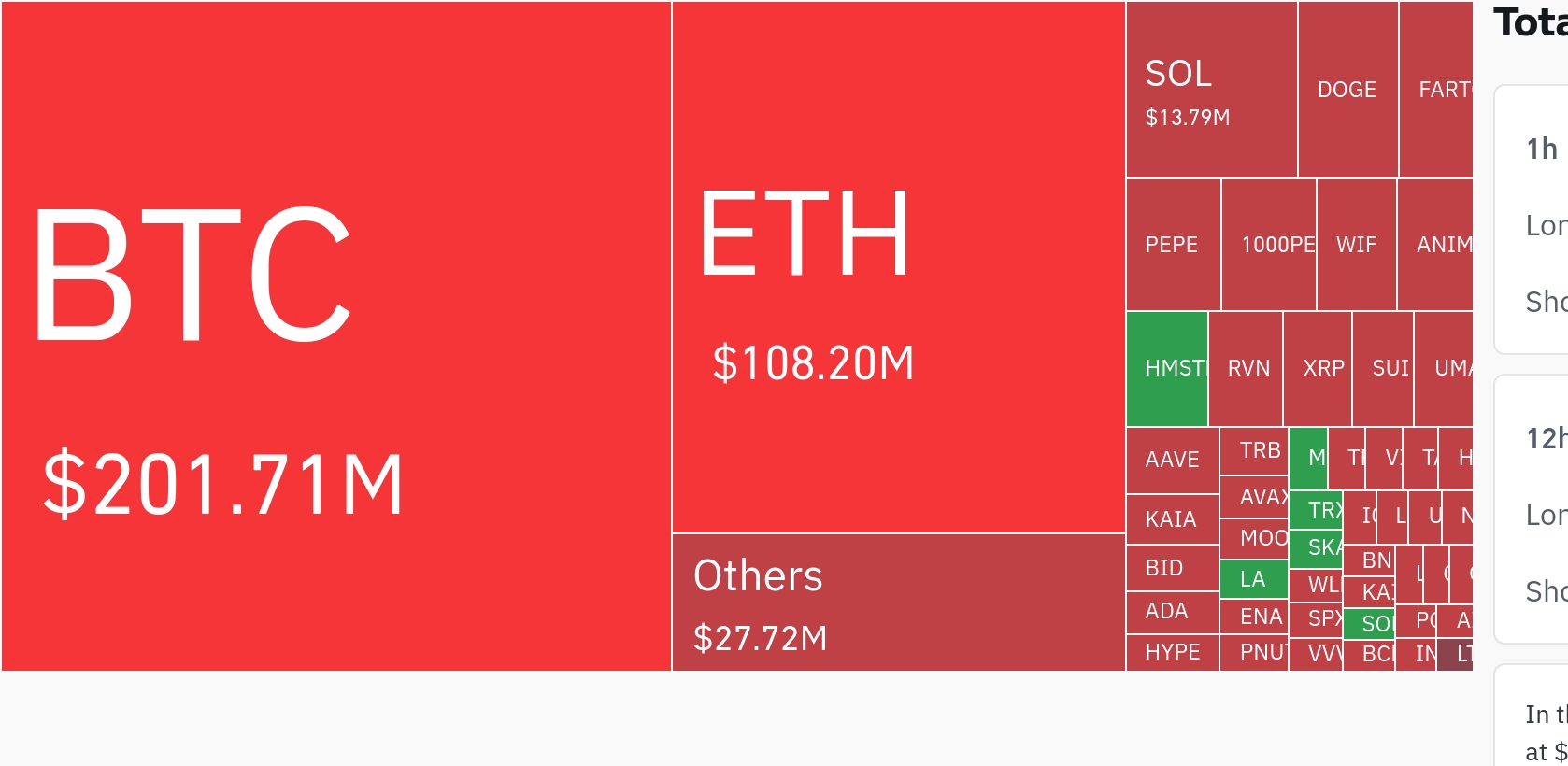Click the 1000PEPE tile
1568x766 pixels.
(1269, 245)
